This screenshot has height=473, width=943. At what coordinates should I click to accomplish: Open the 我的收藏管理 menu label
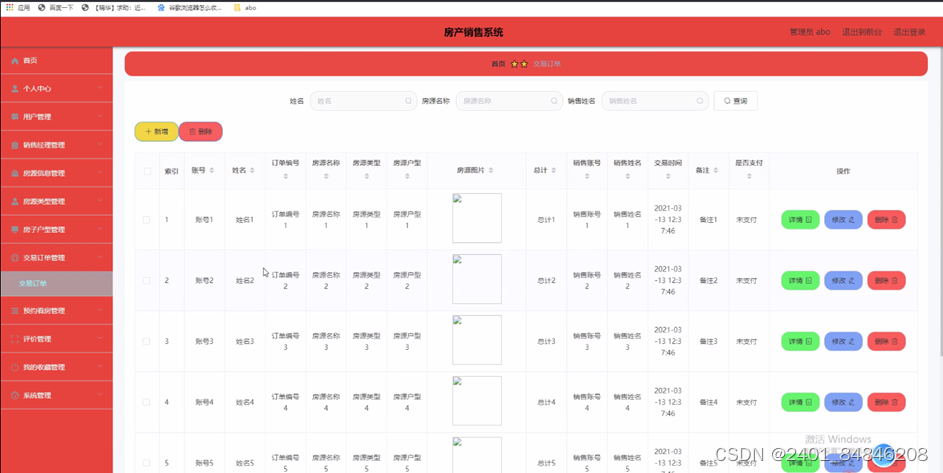[x=44, y=367]
